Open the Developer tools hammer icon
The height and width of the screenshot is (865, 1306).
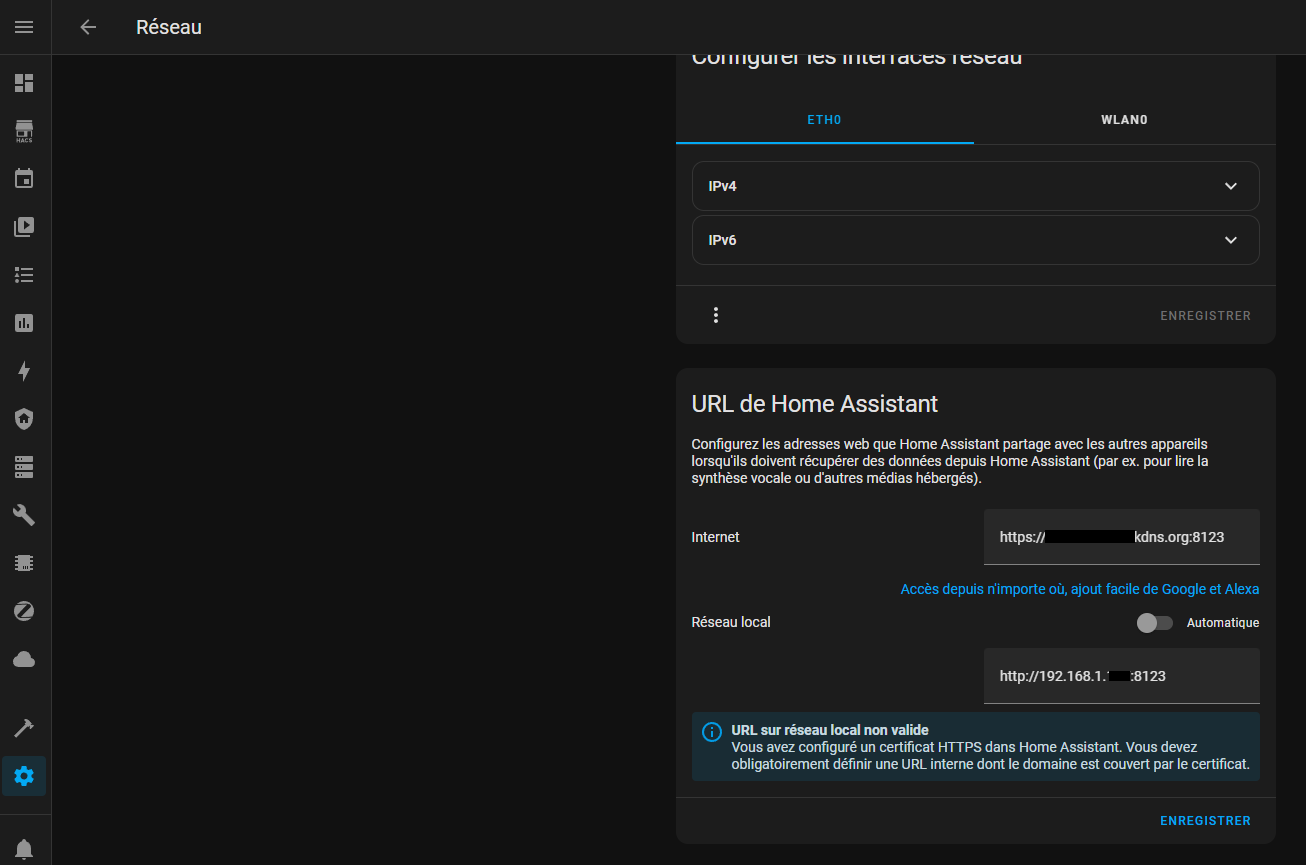[x=24, y=727]
